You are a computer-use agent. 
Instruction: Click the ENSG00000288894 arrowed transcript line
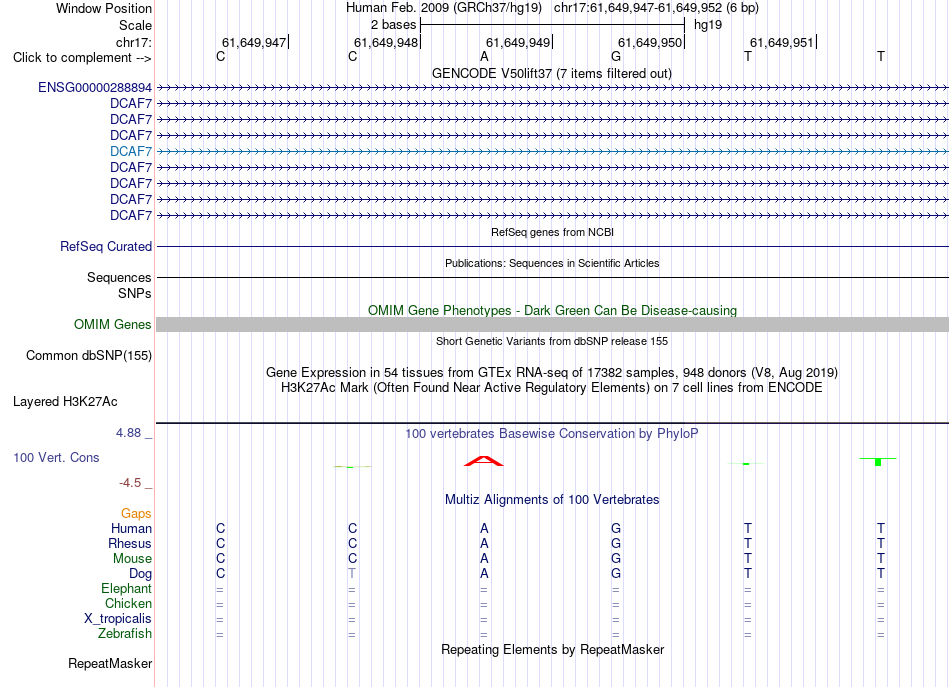coord(552,88)
